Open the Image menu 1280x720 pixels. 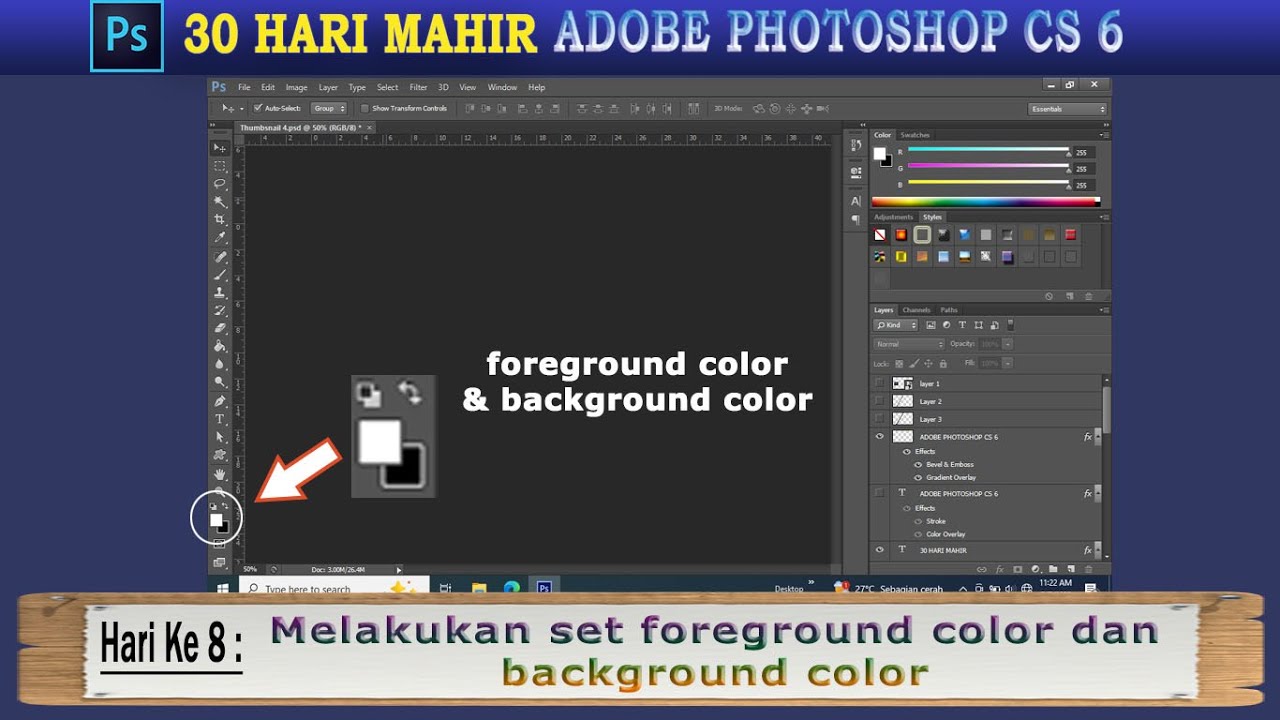tap(297, 87)
